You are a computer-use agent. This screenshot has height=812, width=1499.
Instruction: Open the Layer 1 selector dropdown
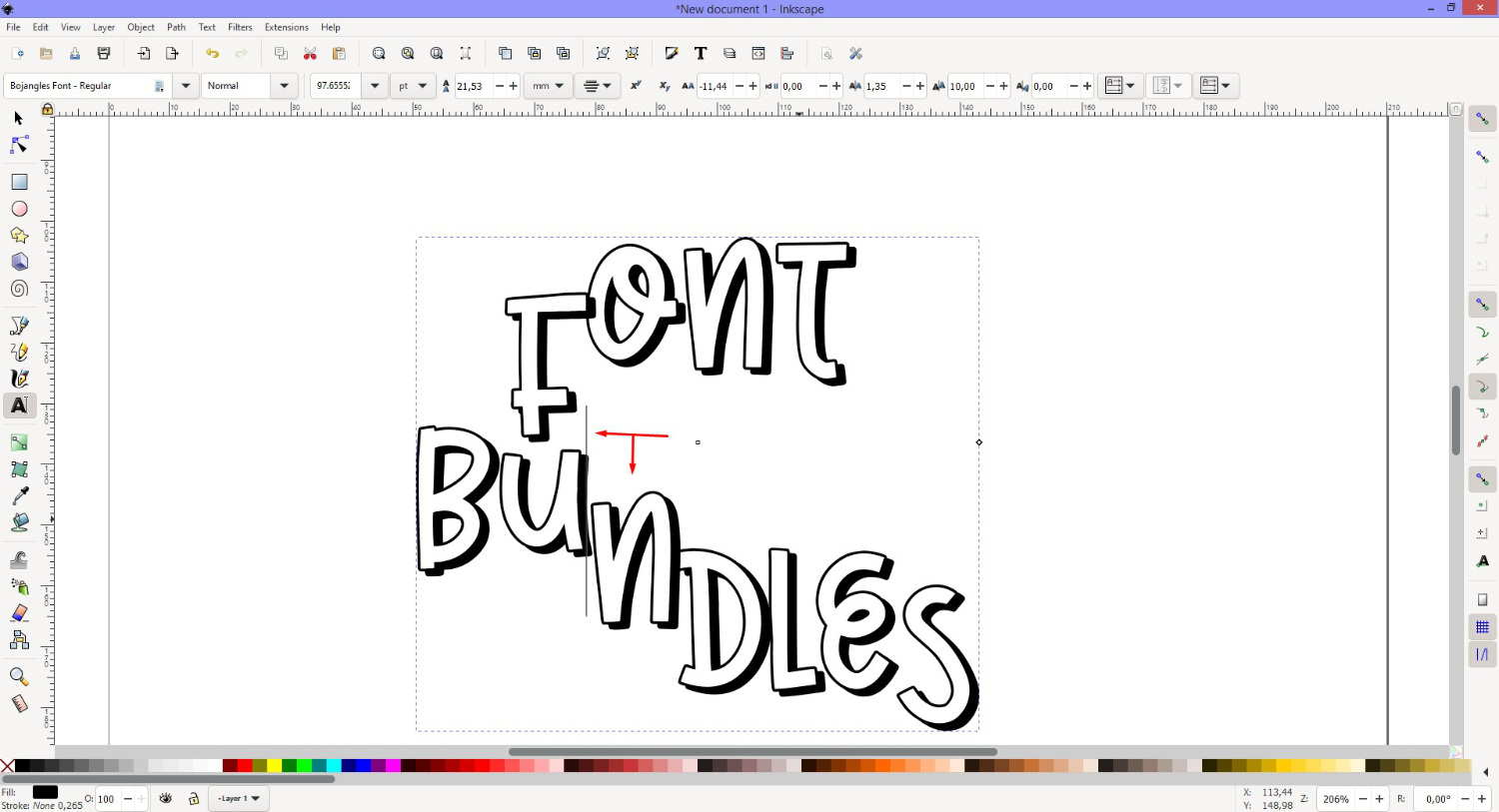(239, 799)
